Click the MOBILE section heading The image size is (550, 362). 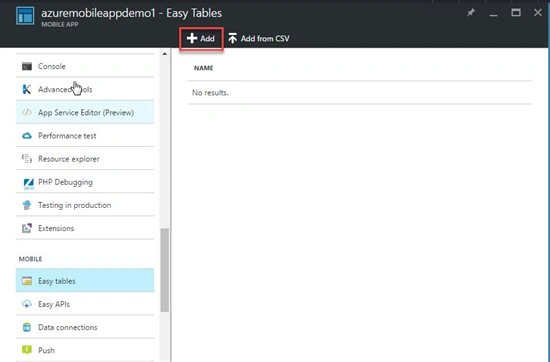pos(31,259)
